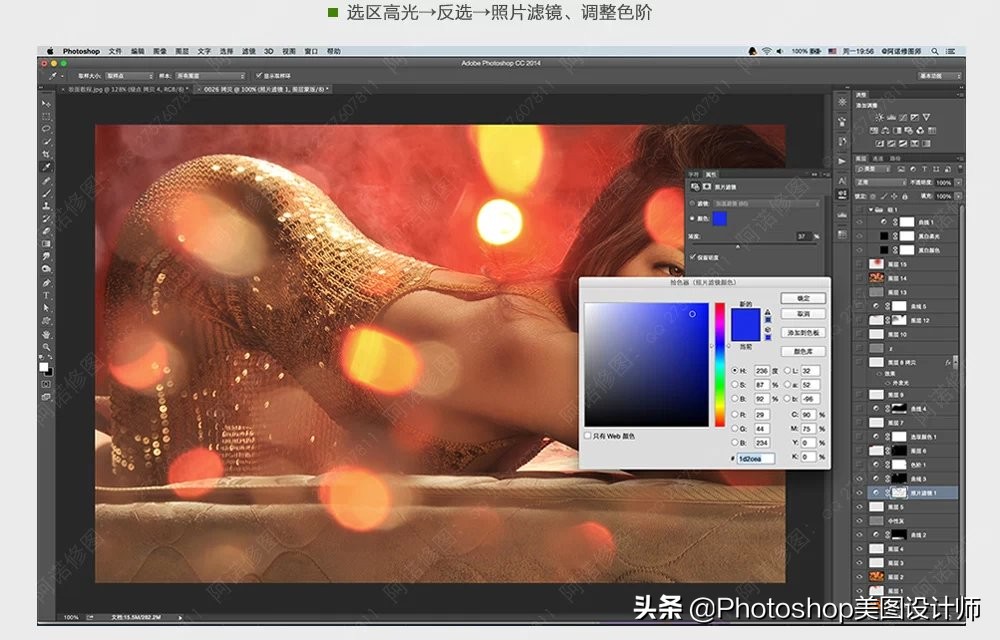The width and height of the screenshot is (1000, 640).
Task: Open the layer blend mode dropdown
Action: point(880,181)
